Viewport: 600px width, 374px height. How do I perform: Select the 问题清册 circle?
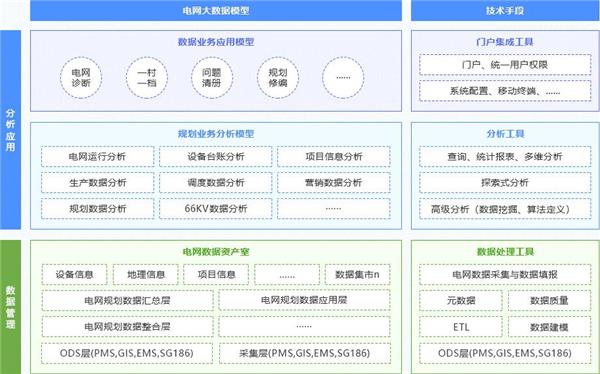pos(212,78)
